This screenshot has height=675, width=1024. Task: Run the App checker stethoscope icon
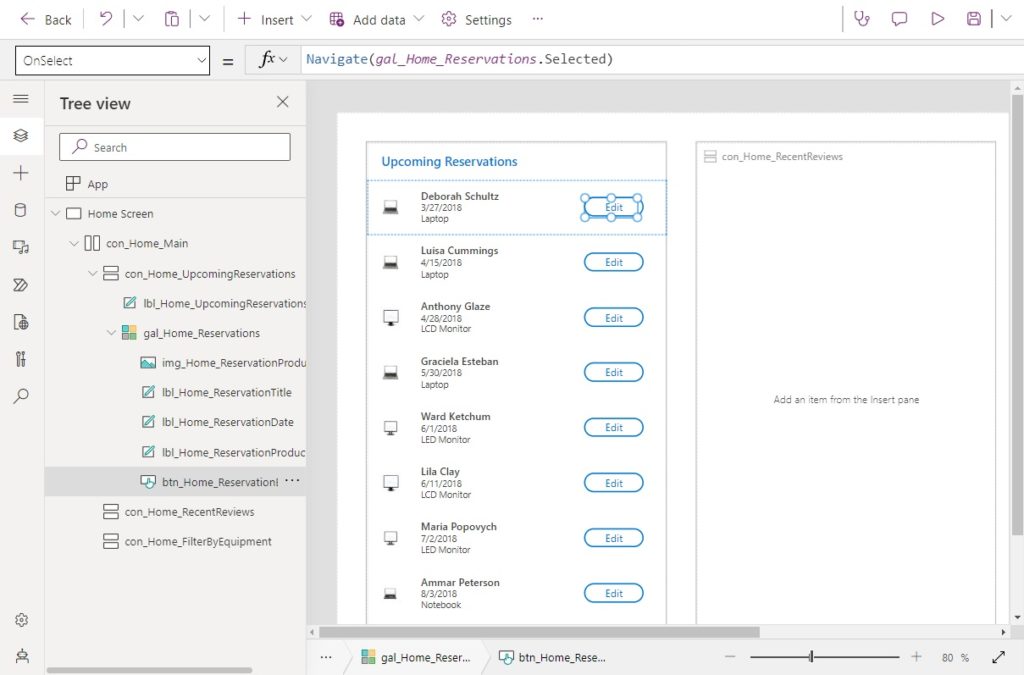pos(862,18)
